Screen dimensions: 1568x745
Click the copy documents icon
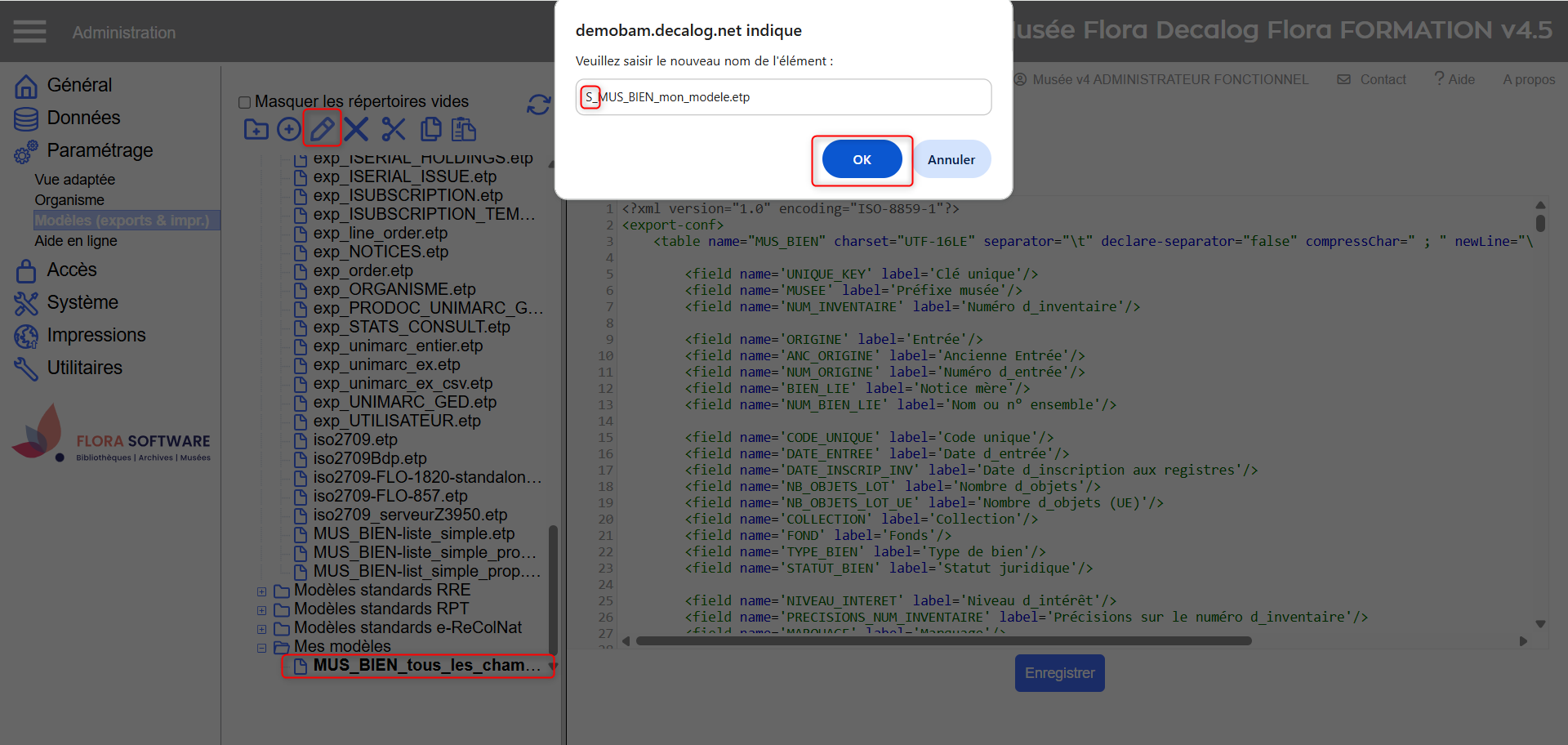tap(430, 129)
